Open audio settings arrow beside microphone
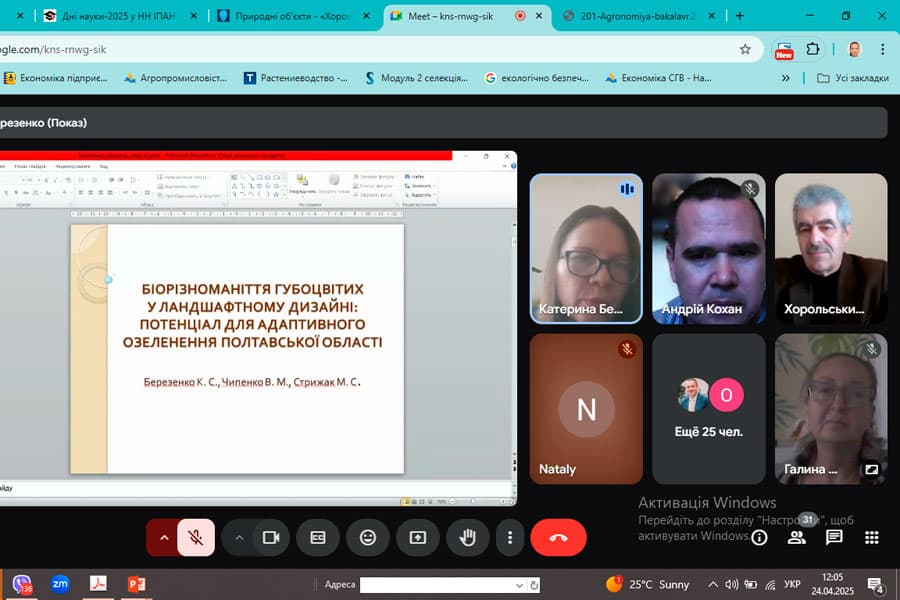 point(164,537)
